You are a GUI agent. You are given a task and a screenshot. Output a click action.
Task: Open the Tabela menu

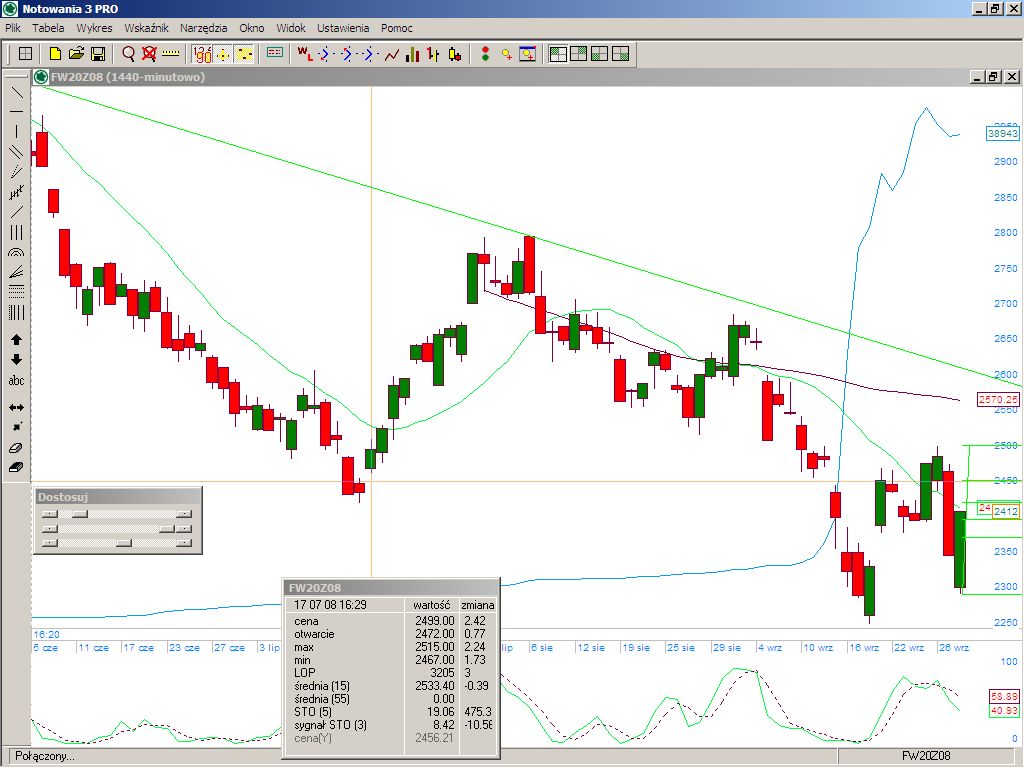pyautogui.click(x=48, y=28)
